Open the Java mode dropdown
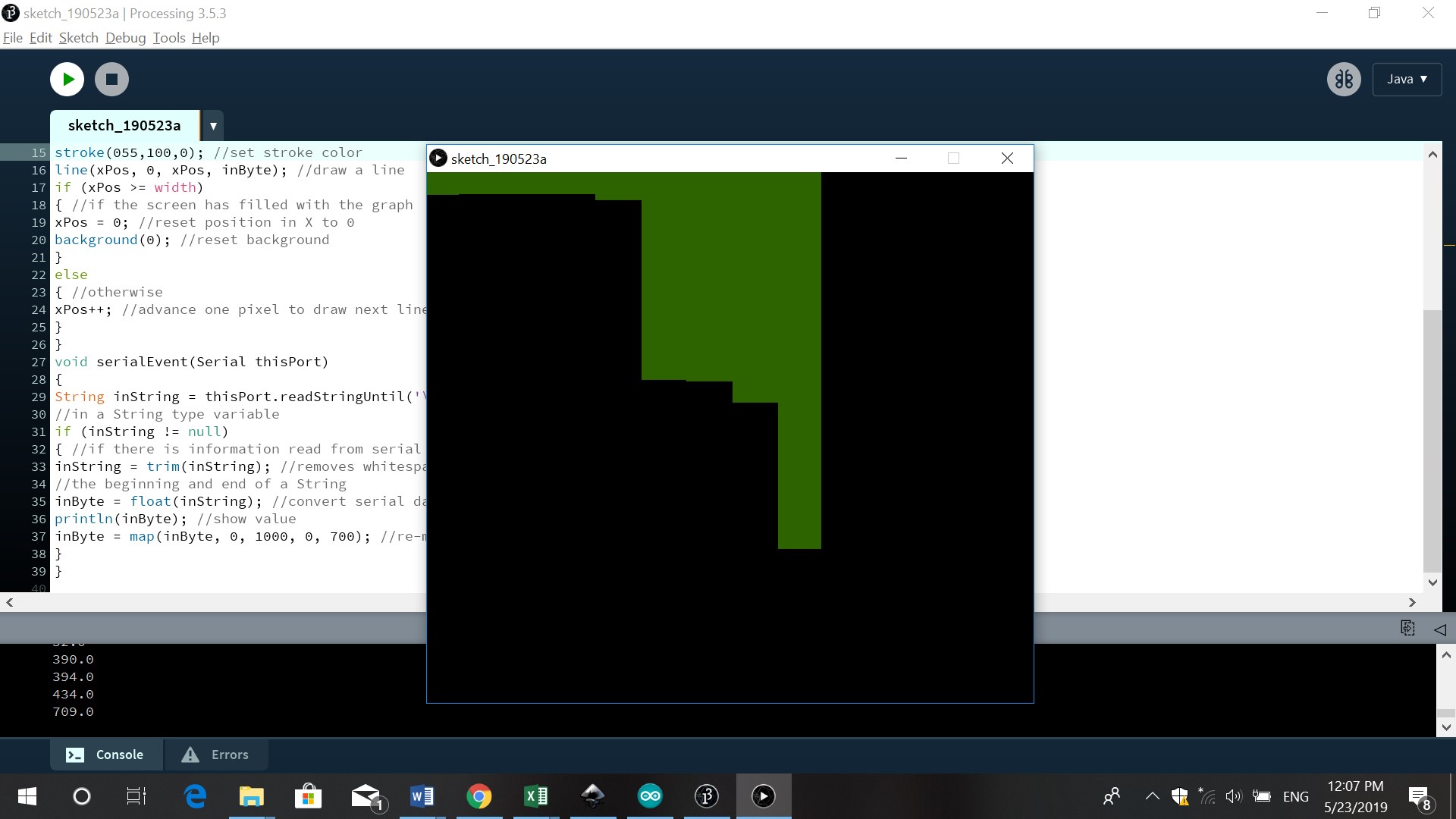This screenshot has height=819, width=1456. pos(1407,79)
